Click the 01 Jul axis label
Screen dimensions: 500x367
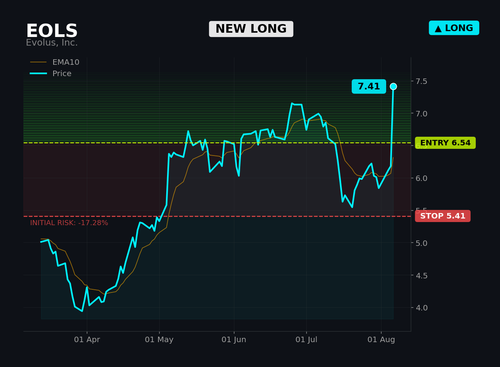pyautogui.click(x=306, y=340)
